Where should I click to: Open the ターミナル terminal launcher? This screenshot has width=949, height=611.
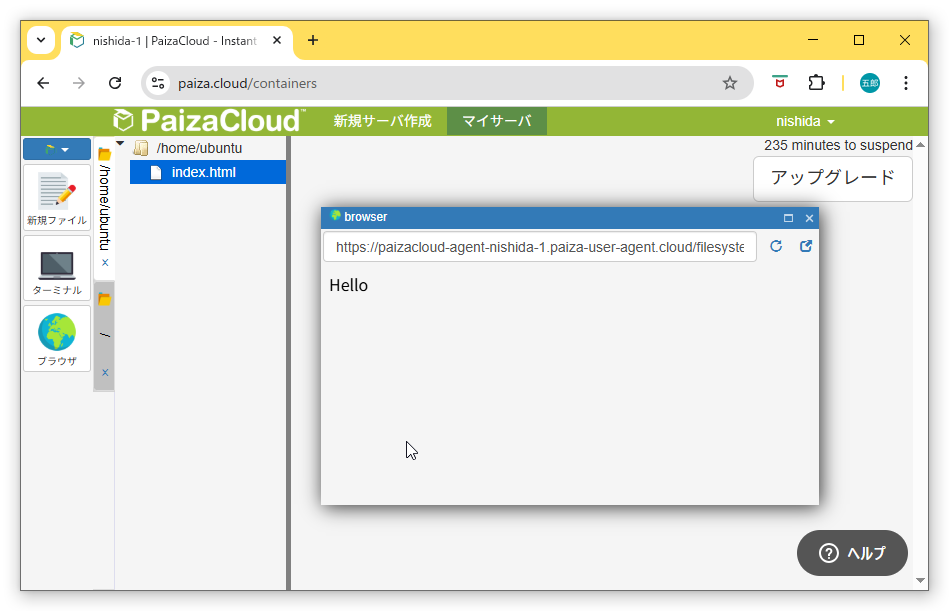[57, 269]
